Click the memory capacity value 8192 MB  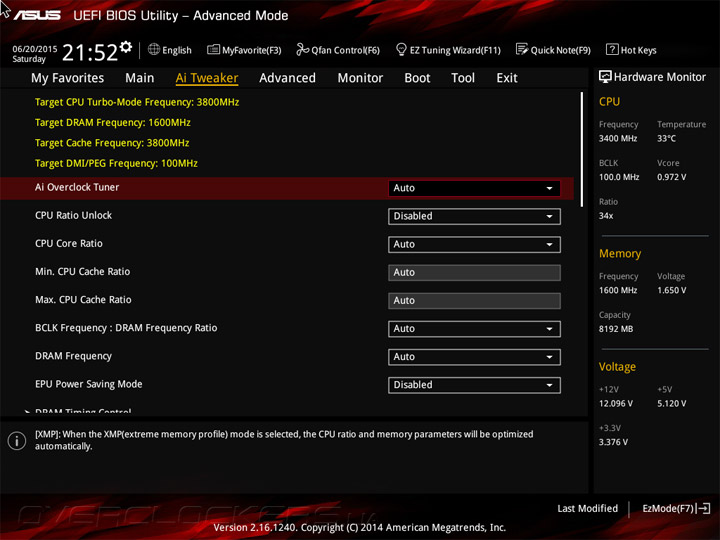(616, 329)
